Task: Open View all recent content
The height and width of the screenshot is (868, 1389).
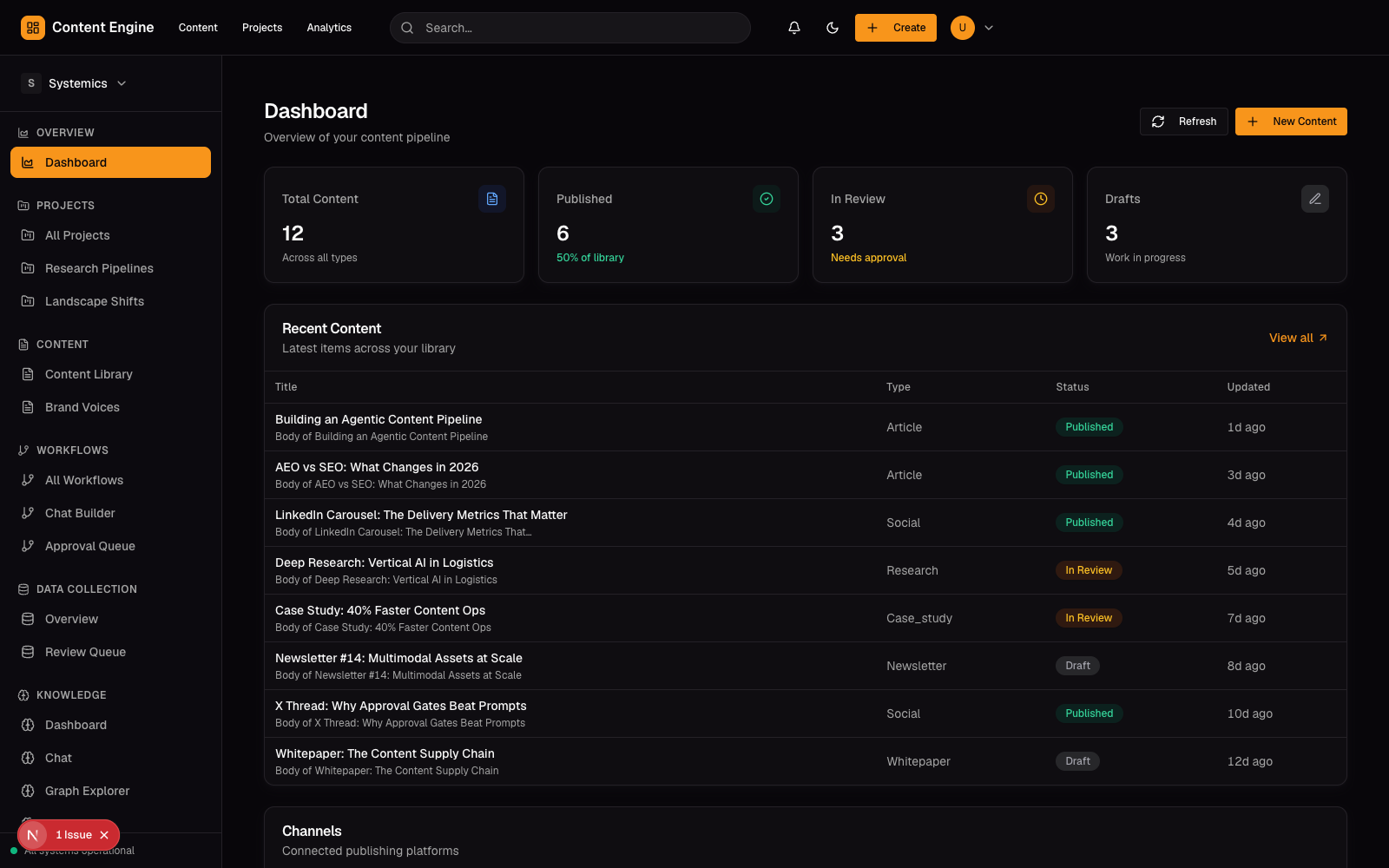Action: [1298, 338]
